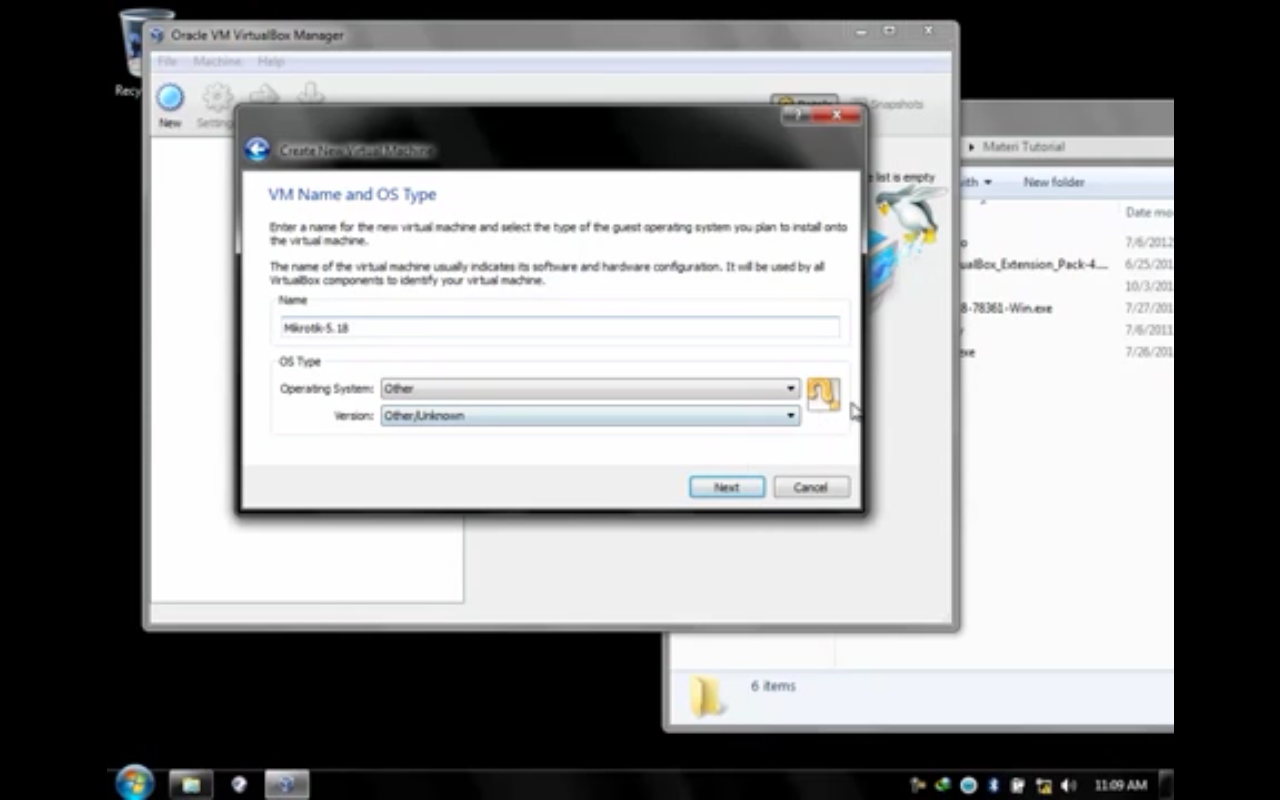Open the Operating System dropdown
Image resolution: width=1280 pixels, height=800 pixels.
590,388
